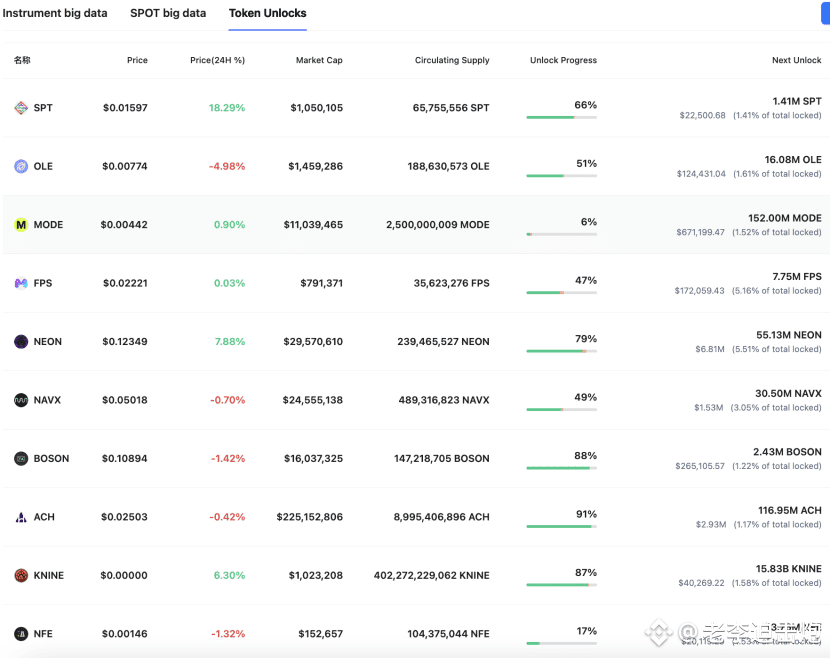Click the KNINE token icon
Image resolution: width=830 pixels, height=658 pixels.
(x=21, y=576)
